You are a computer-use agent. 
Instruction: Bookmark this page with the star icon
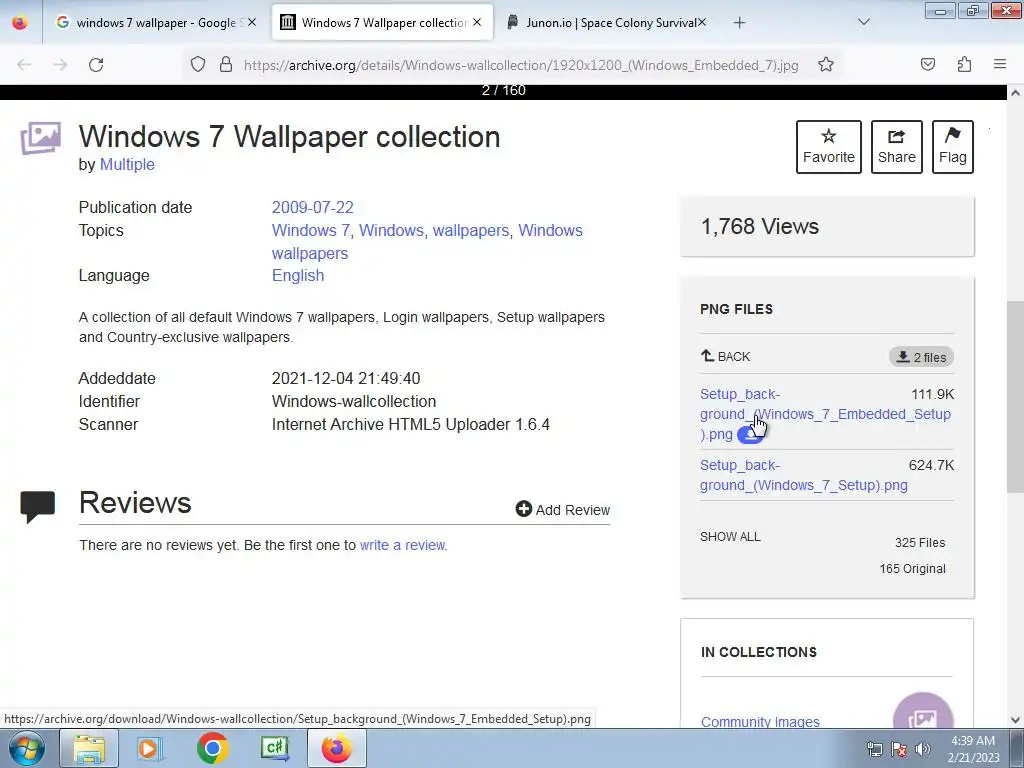[x=825, y=65]
